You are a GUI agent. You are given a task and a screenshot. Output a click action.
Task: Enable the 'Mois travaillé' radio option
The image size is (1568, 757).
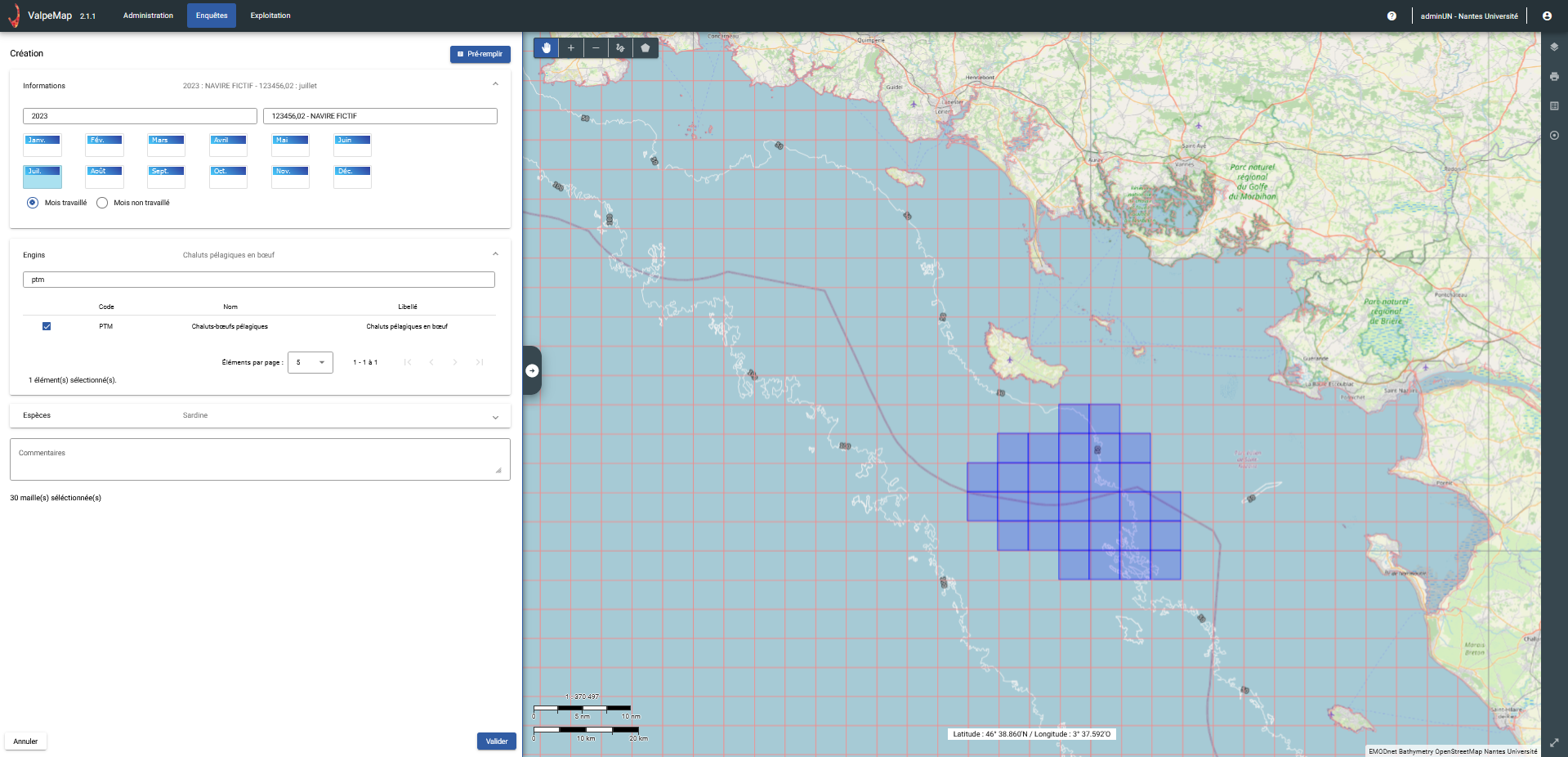32,203
